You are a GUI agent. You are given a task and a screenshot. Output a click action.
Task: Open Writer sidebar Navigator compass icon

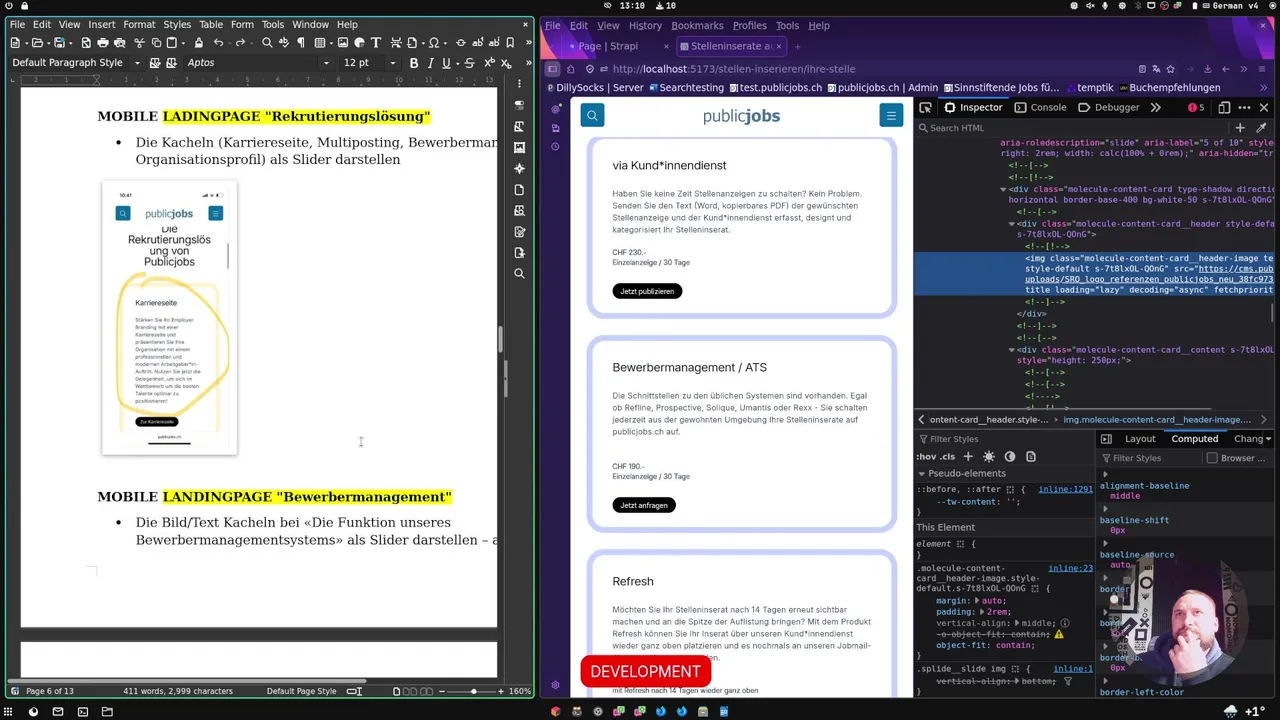tap(519, 169)
